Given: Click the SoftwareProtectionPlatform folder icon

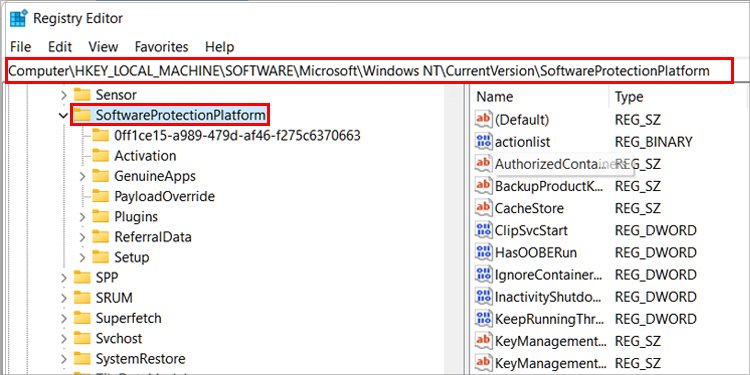Looking at the screenshot, I should (82, 115).
